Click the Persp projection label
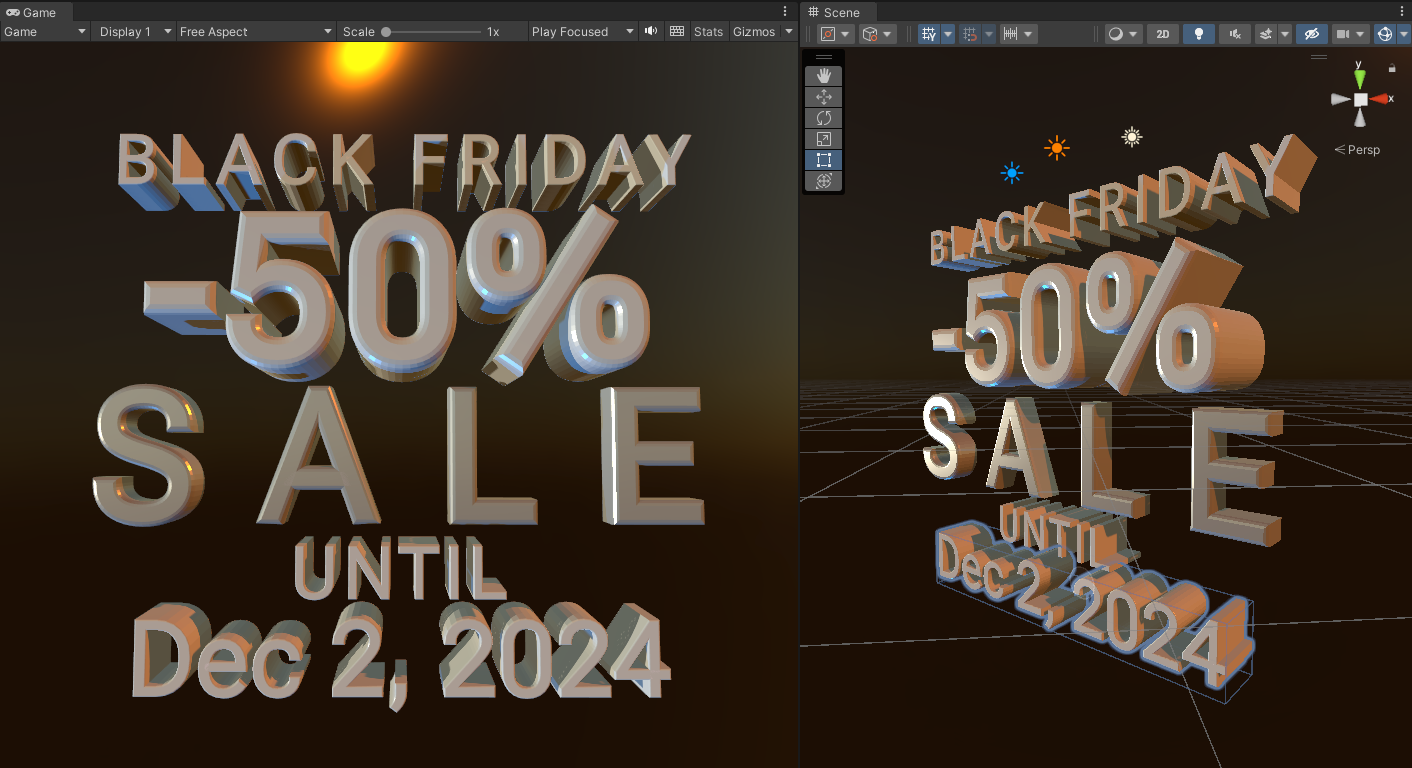 coord(1357,150)
